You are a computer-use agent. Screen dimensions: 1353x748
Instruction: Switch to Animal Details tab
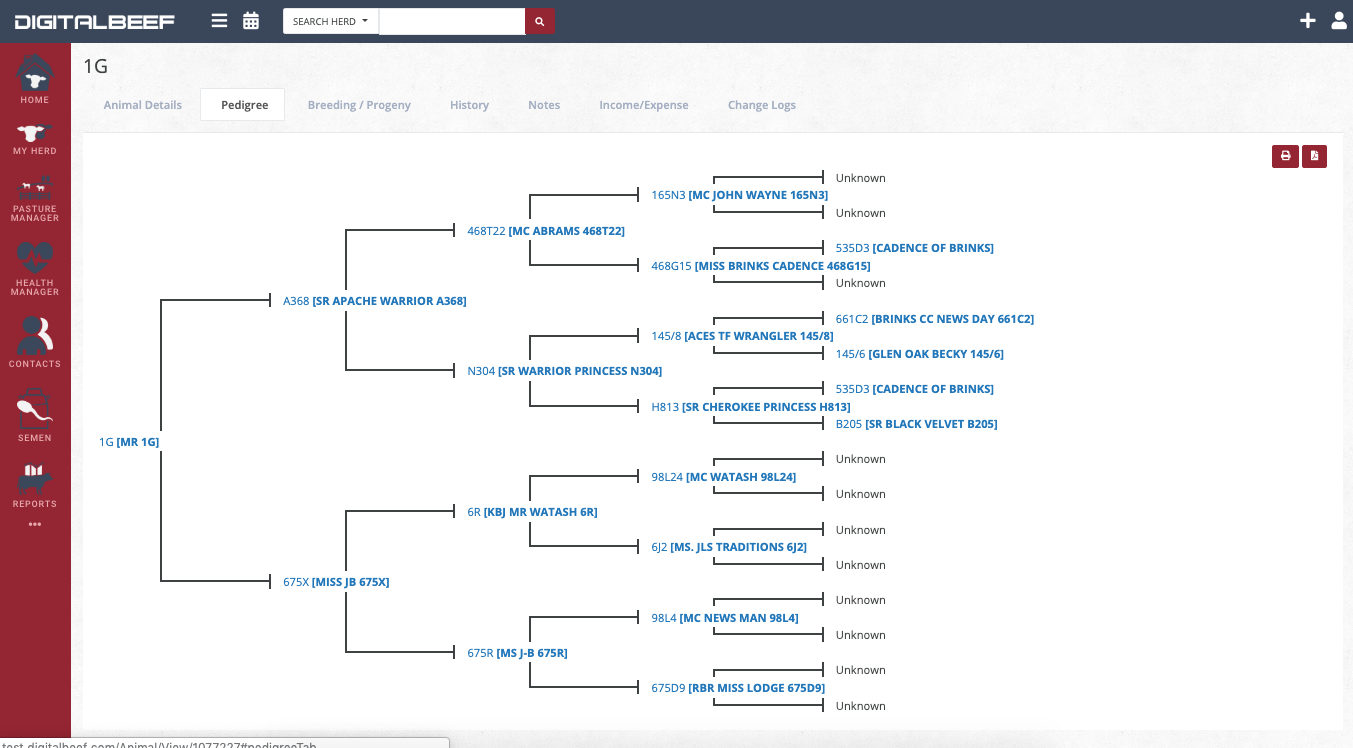(x=143, y=105)
